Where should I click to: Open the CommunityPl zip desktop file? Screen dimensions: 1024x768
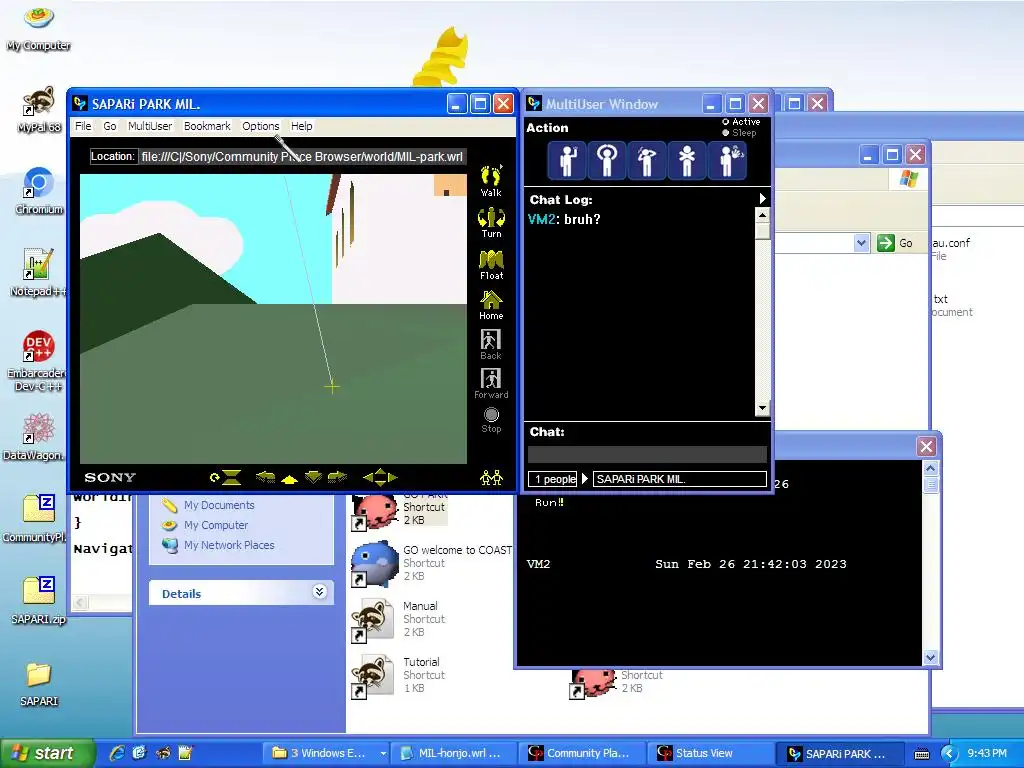pyautogui.click(x=36, y=519)
